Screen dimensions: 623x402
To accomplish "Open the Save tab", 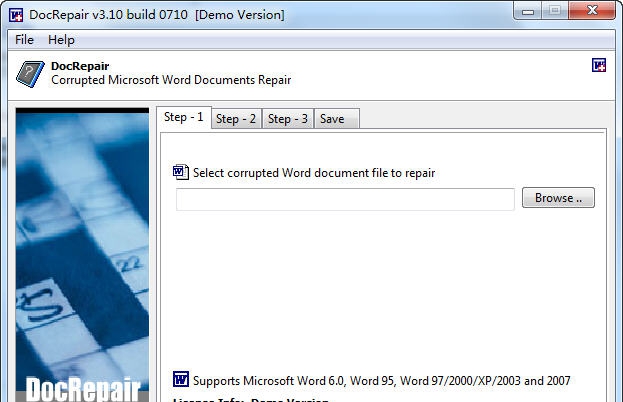I will (337, 119).
